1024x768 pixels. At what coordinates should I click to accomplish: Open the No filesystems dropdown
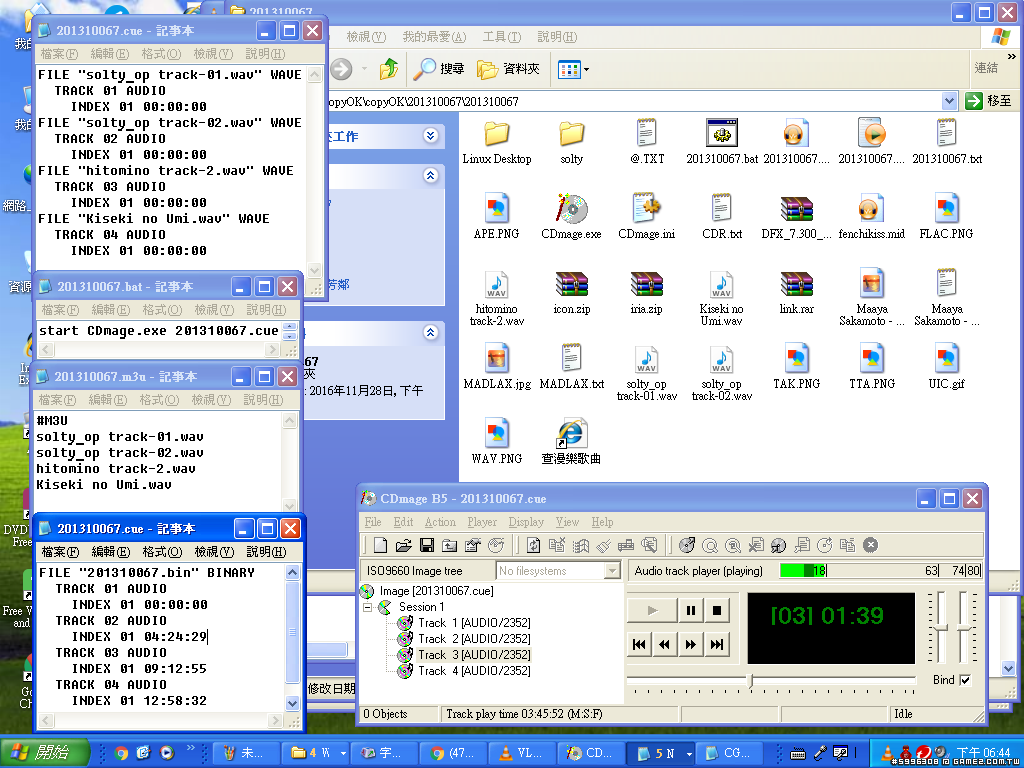pyautogui.click(x=612, y=571)
